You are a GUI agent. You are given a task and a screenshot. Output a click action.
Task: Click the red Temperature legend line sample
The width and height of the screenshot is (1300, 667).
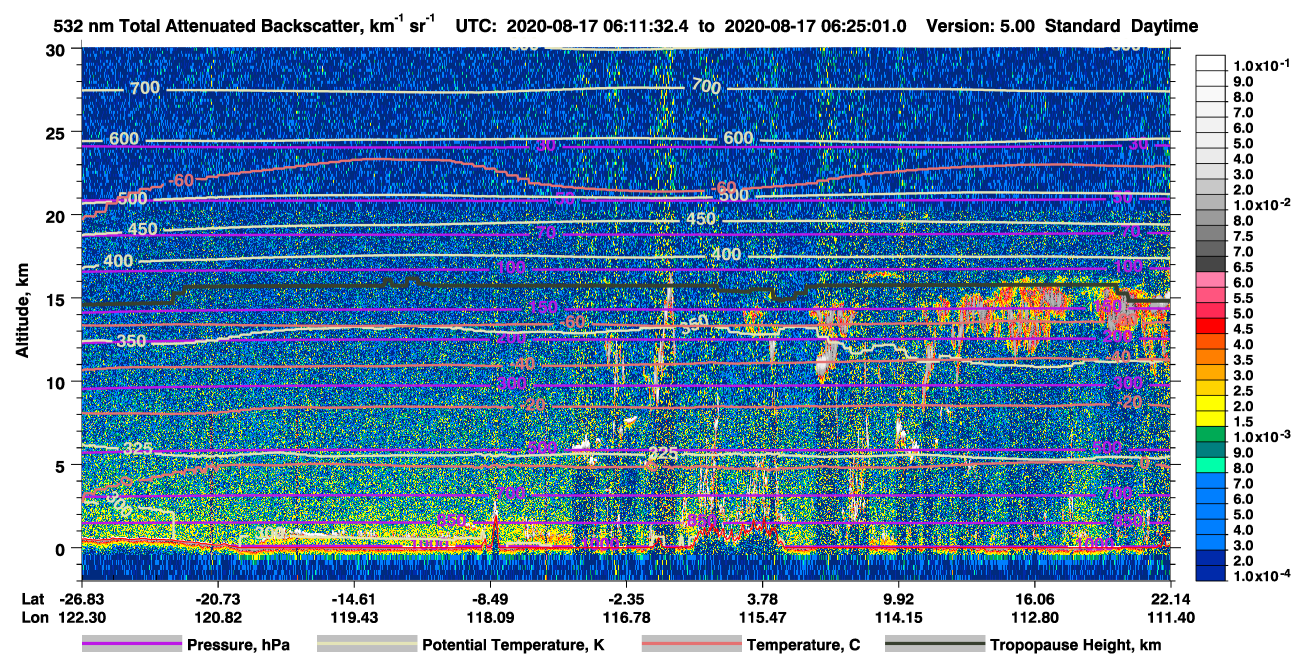[692, 645]
